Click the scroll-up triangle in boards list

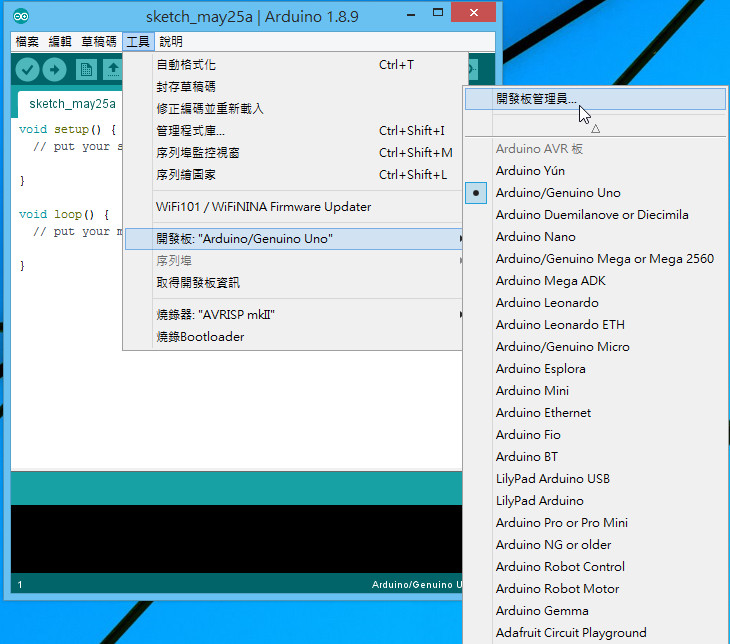[x=595, y=129]
